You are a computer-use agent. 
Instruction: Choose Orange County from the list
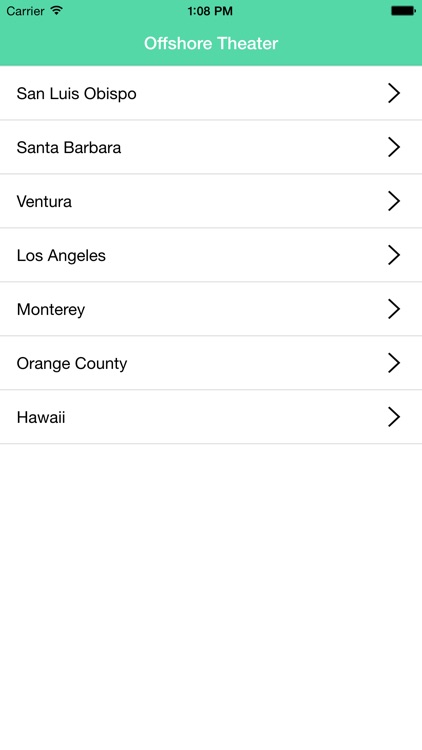point(211,363)
